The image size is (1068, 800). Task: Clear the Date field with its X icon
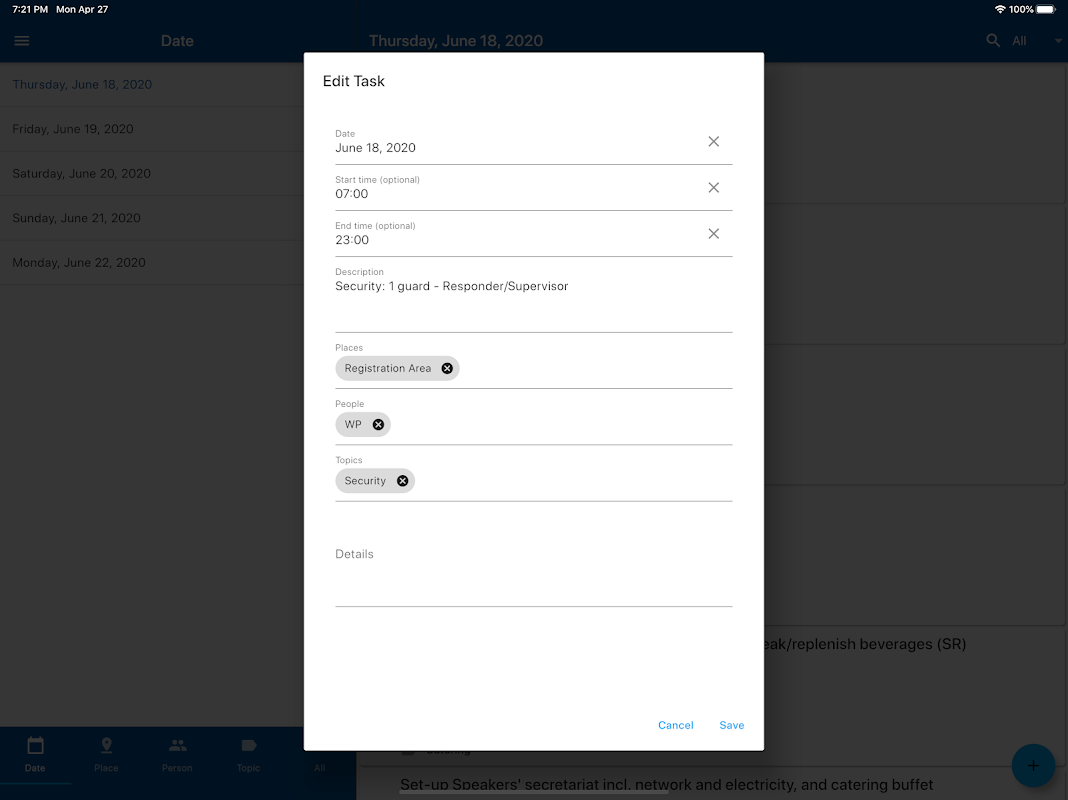click(713, 142)
